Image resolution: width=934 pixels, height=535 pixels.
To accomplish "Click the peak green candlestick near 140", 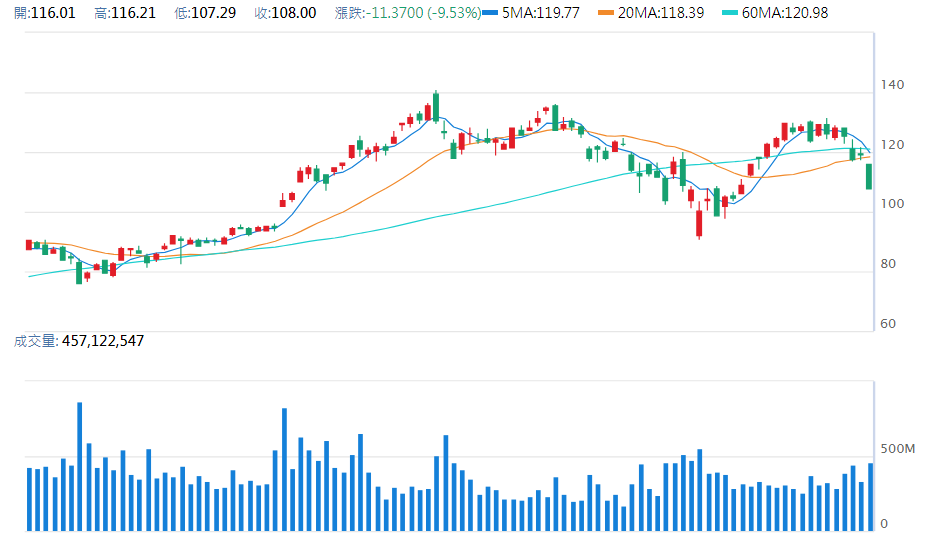I will [x=436, y=106].
